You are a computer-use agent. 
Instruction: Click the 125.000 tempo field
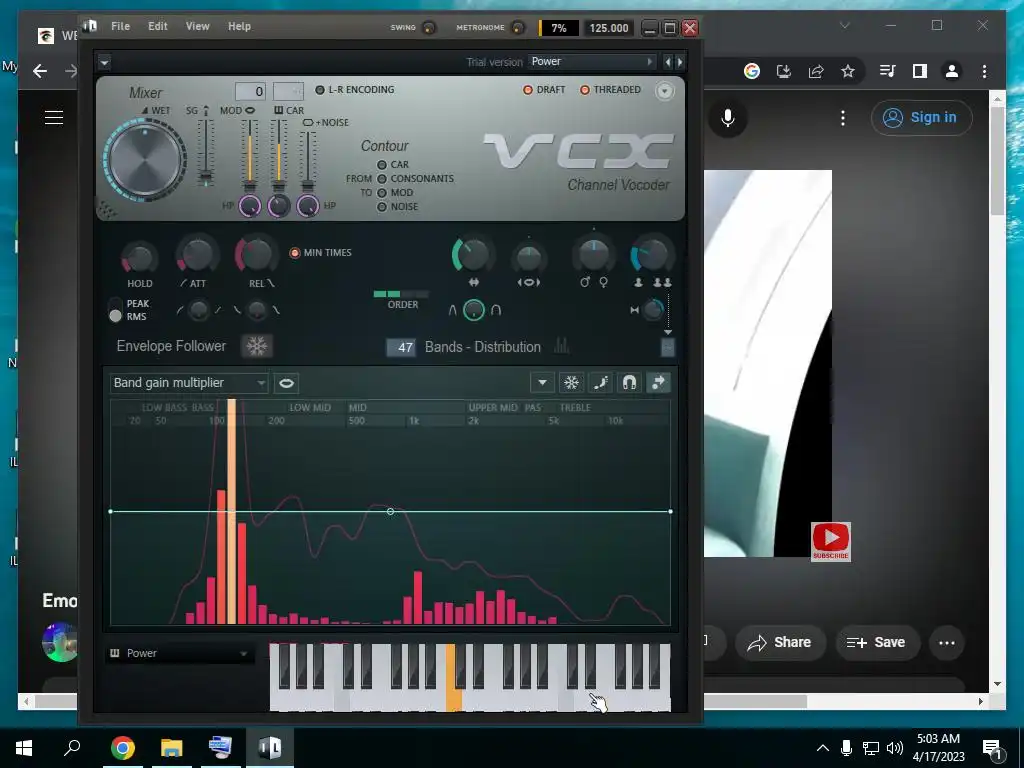608,28
